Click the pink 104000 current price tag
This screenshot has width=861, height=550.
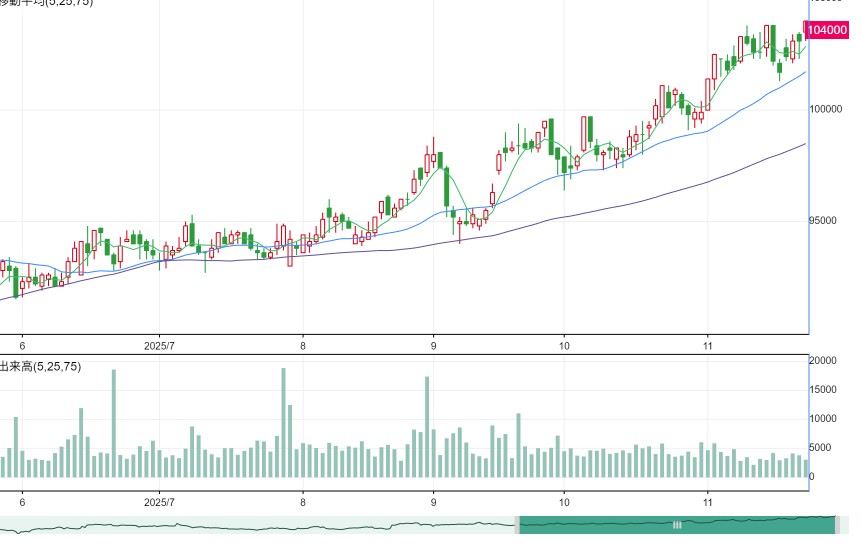[827, 30]
